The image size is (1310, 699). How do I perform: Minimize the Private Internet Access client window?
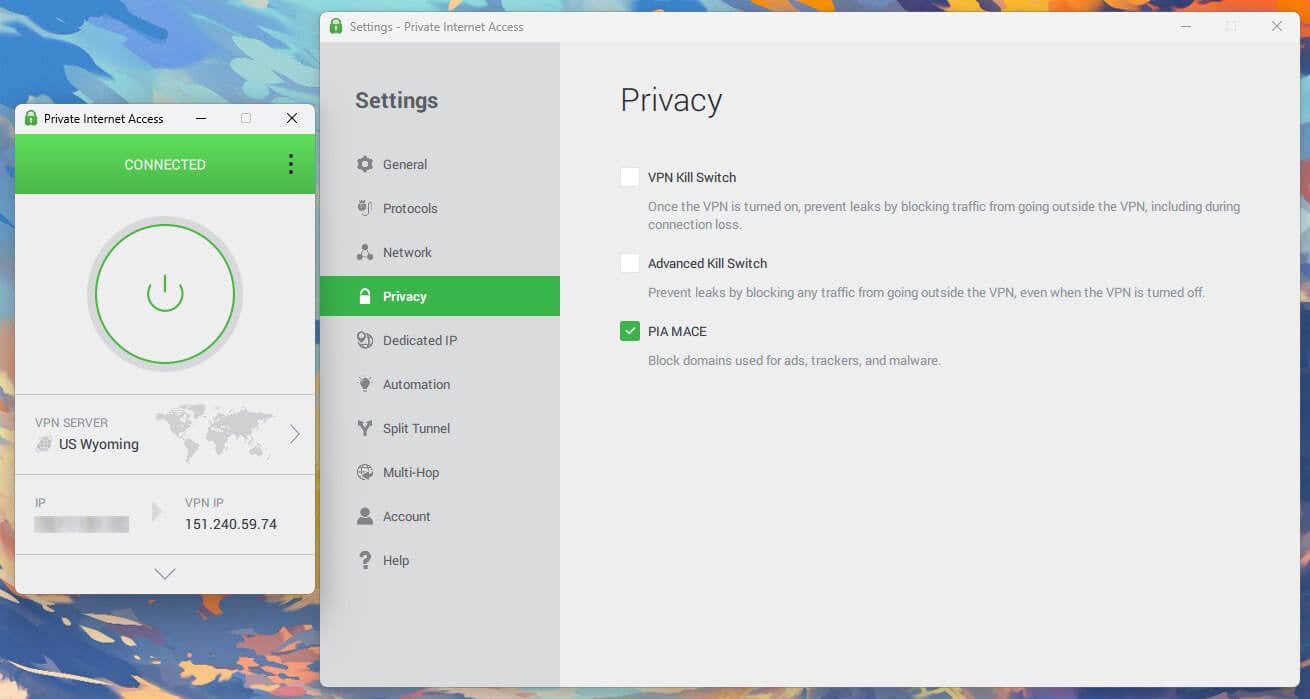coord(201,118)
